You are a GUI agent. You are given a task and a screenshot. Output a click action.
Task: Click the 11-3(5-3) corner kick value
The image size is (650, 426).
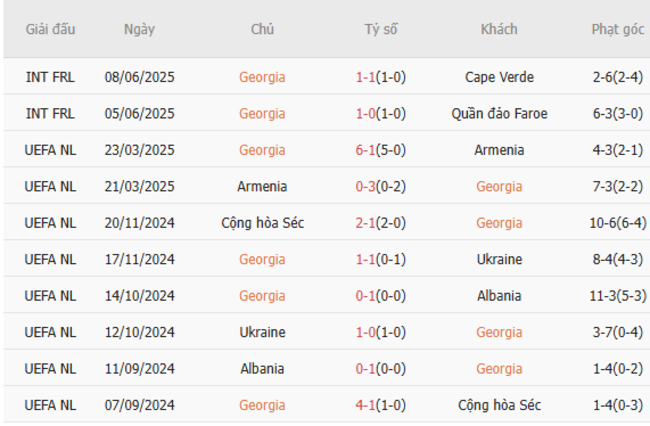point(617,296)
